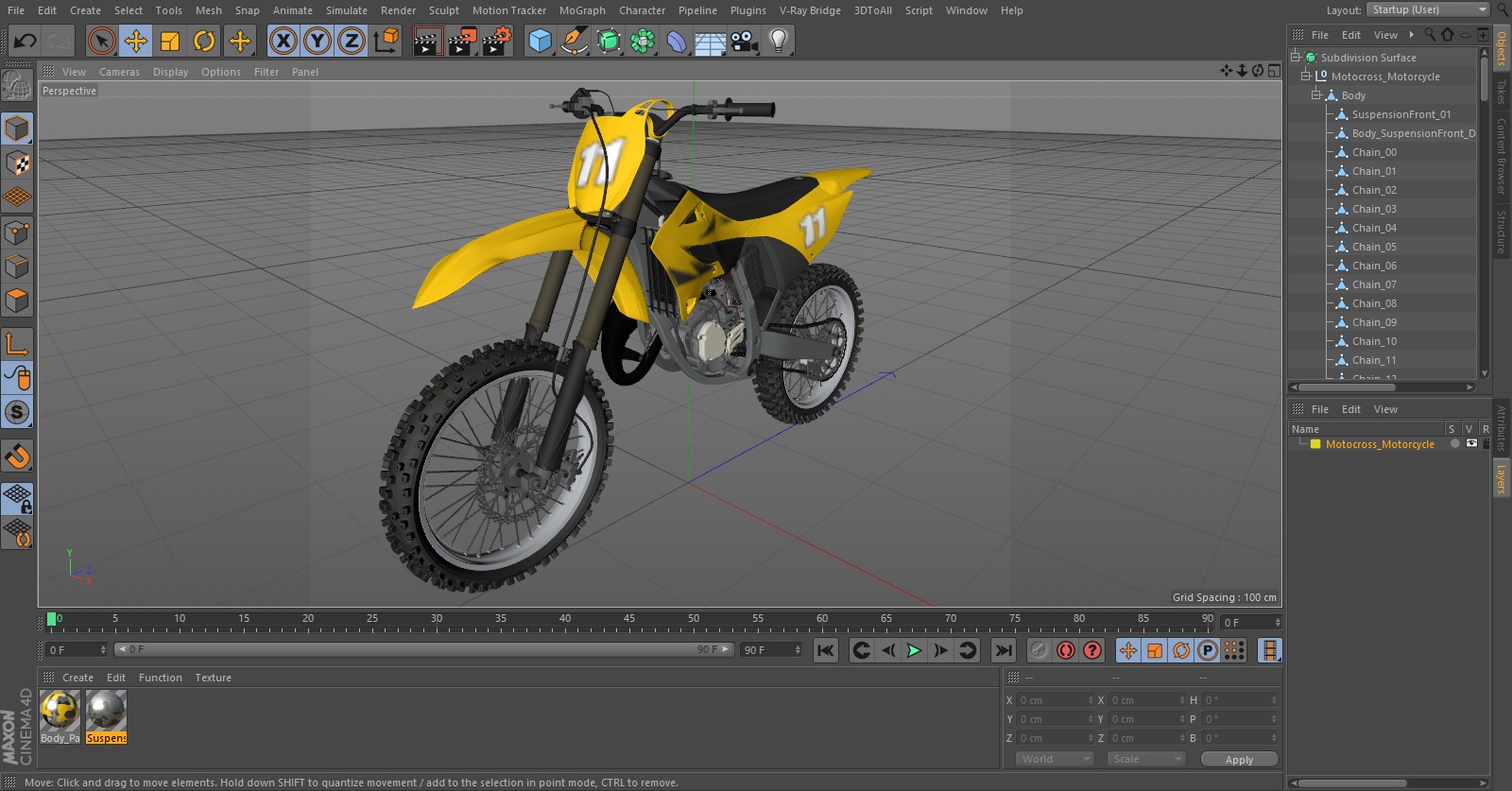The width and height of the screenshot is (1512, 791).
Task: Click the Apply button
Action: (1239, 760)
